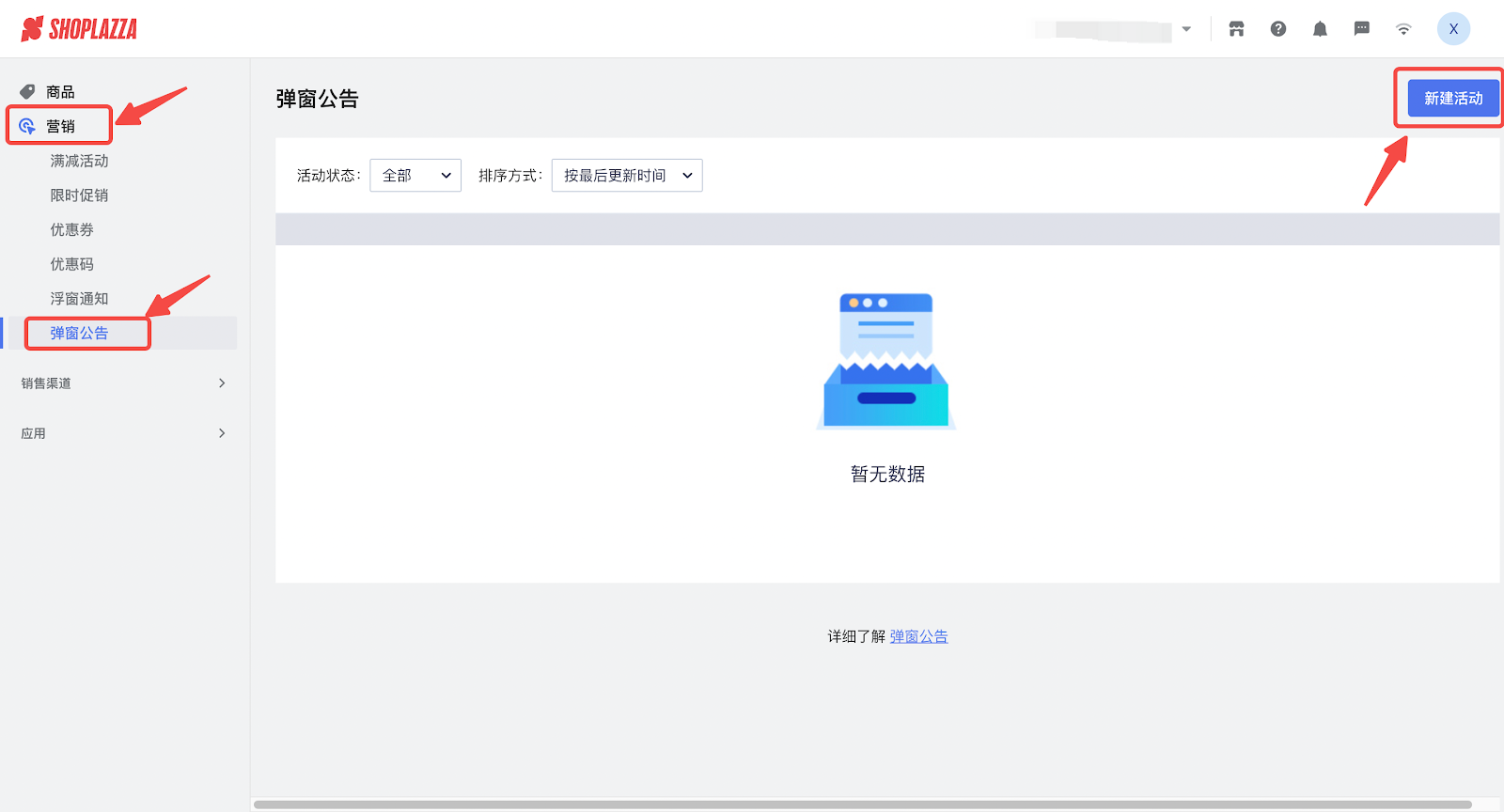
Task: Open the 活动状态 全部 dropdown
Action: click(x=415, y=176)
